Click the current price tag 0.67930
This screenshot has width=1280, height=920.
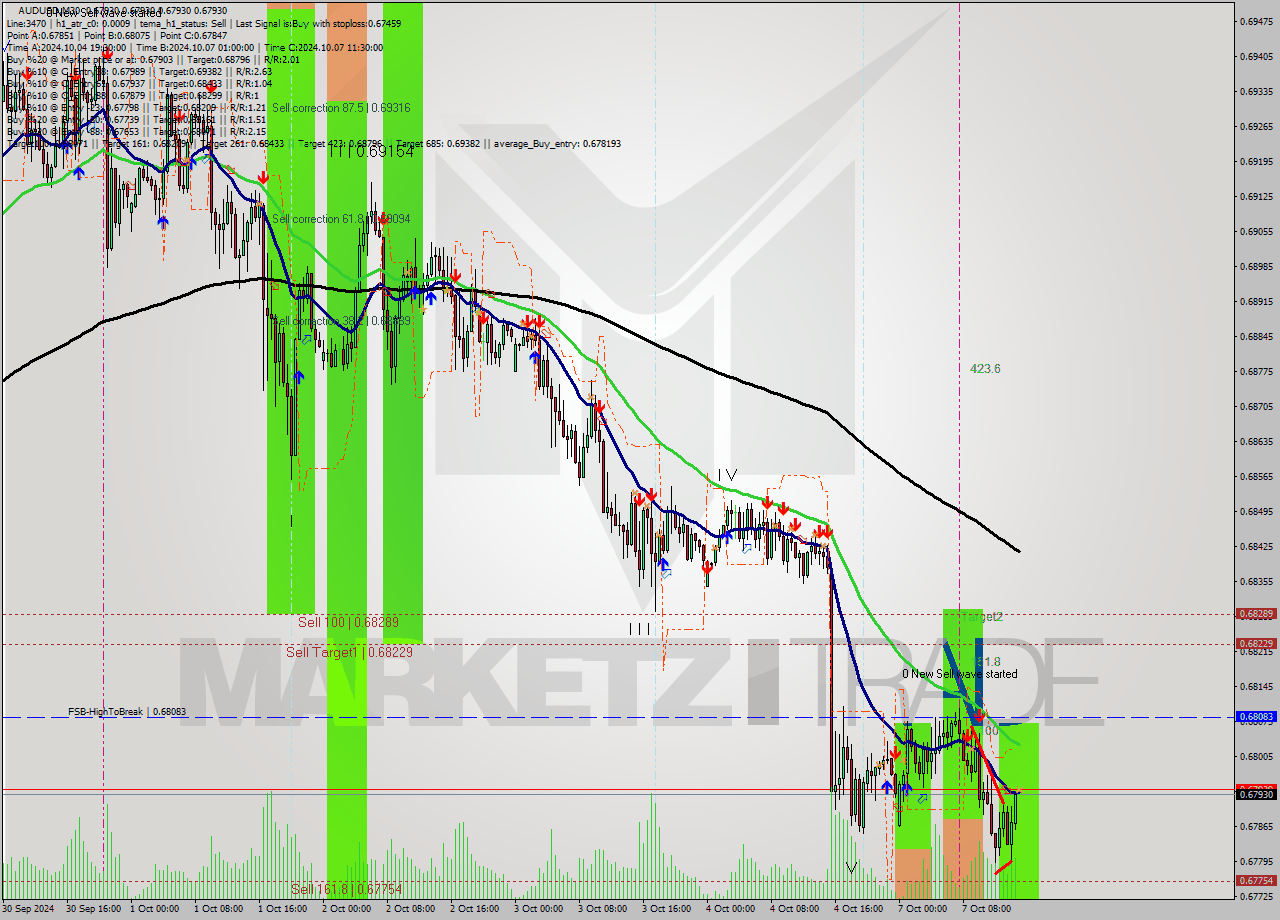point(1256,794)
